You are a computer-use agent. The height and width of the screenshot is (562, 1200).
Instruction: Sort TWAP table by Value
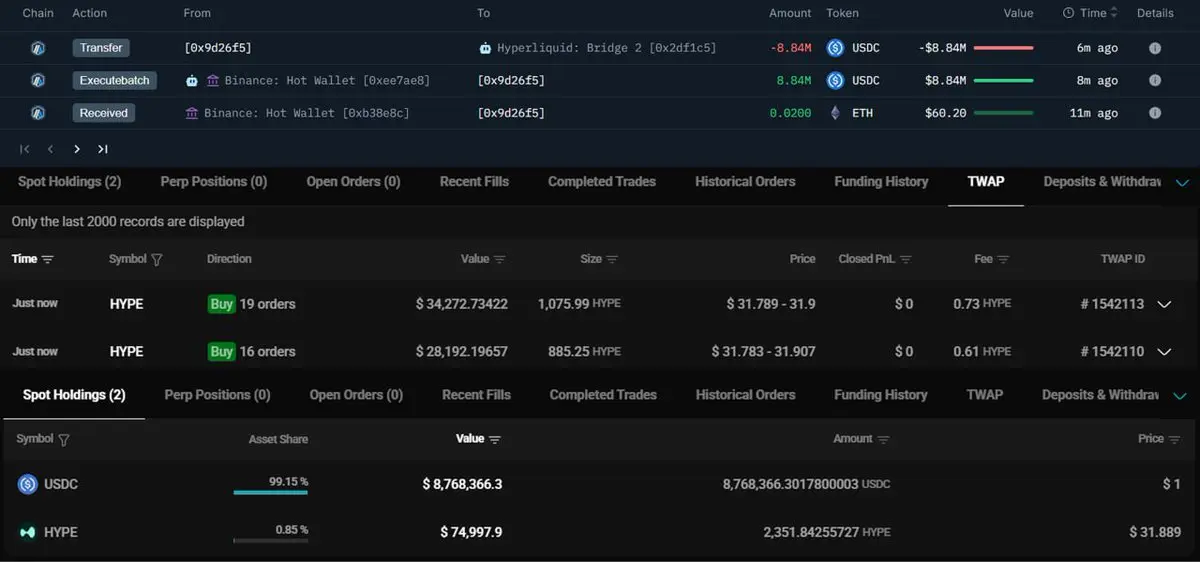point(500,259)
